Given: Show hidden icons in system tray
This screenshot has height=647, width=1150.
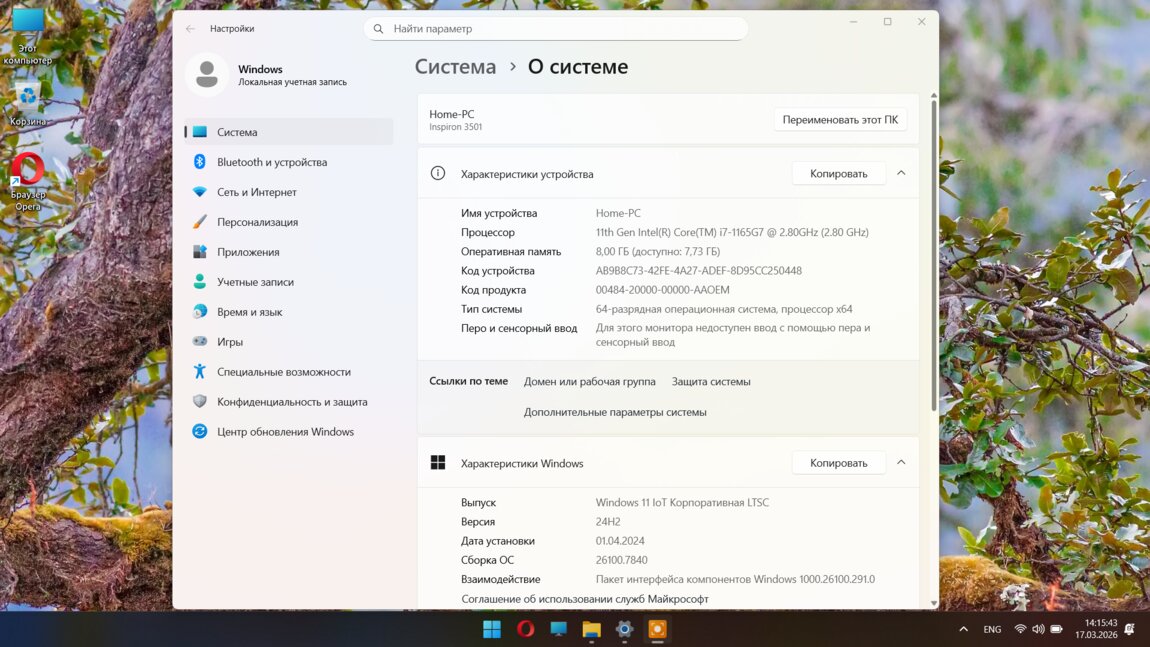Looking at the screenshot, I should point(963,629).
